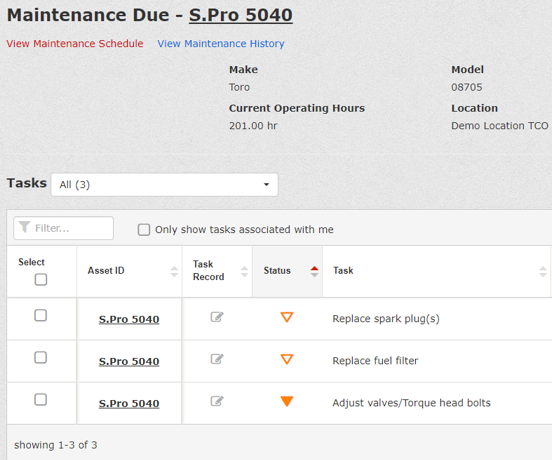This screenshot has width=552, height=460.
Task: Click Adjust valves/Torque head bolts task text
Action: click(411, 403)
